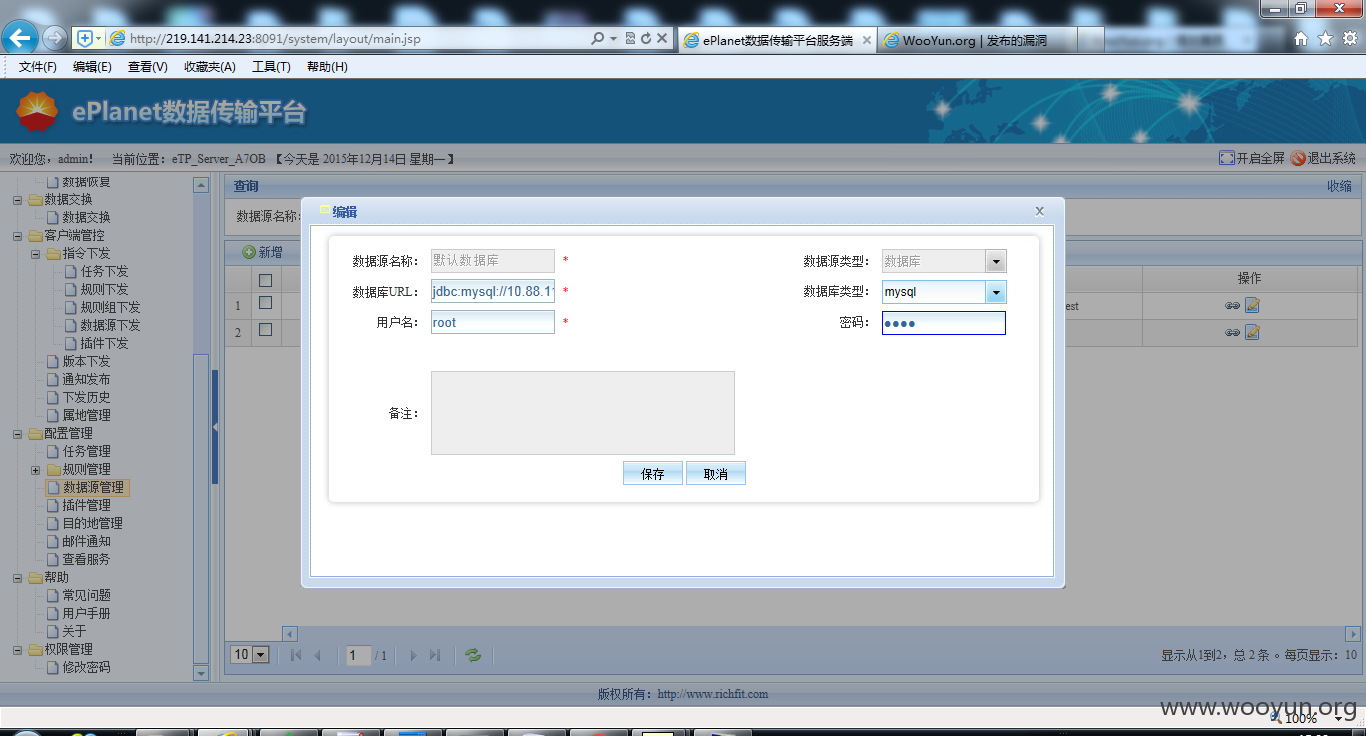Viewport: 1366px width, 736px height.
Task: Open browser Favorites star icon
Action: pyautogui.click(x=1325, y=39)
